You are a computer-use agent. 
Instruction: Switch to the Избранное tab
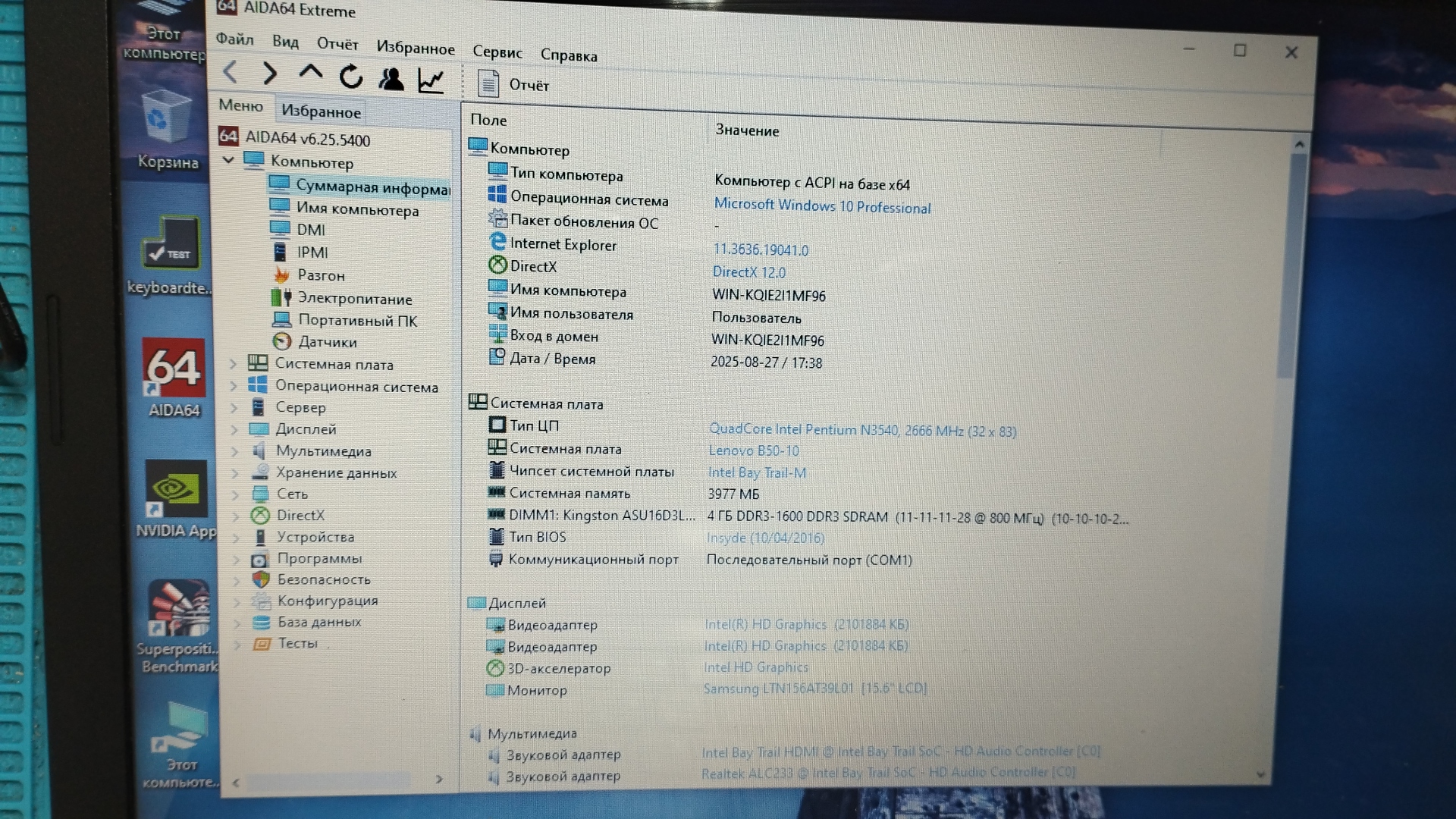tap(321, 111)
